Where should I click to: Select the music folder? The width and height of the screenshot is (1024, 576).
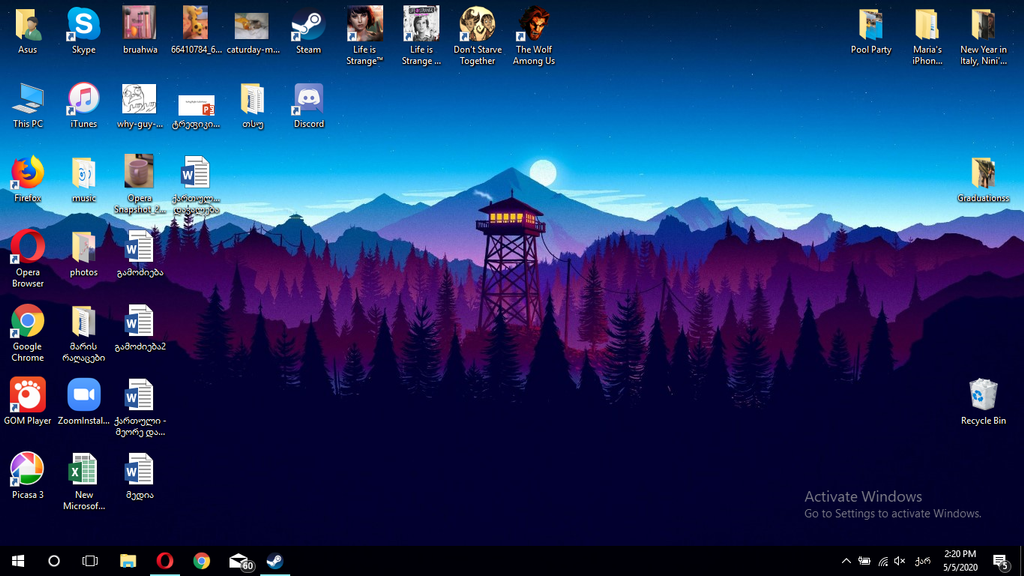(84, 180)
